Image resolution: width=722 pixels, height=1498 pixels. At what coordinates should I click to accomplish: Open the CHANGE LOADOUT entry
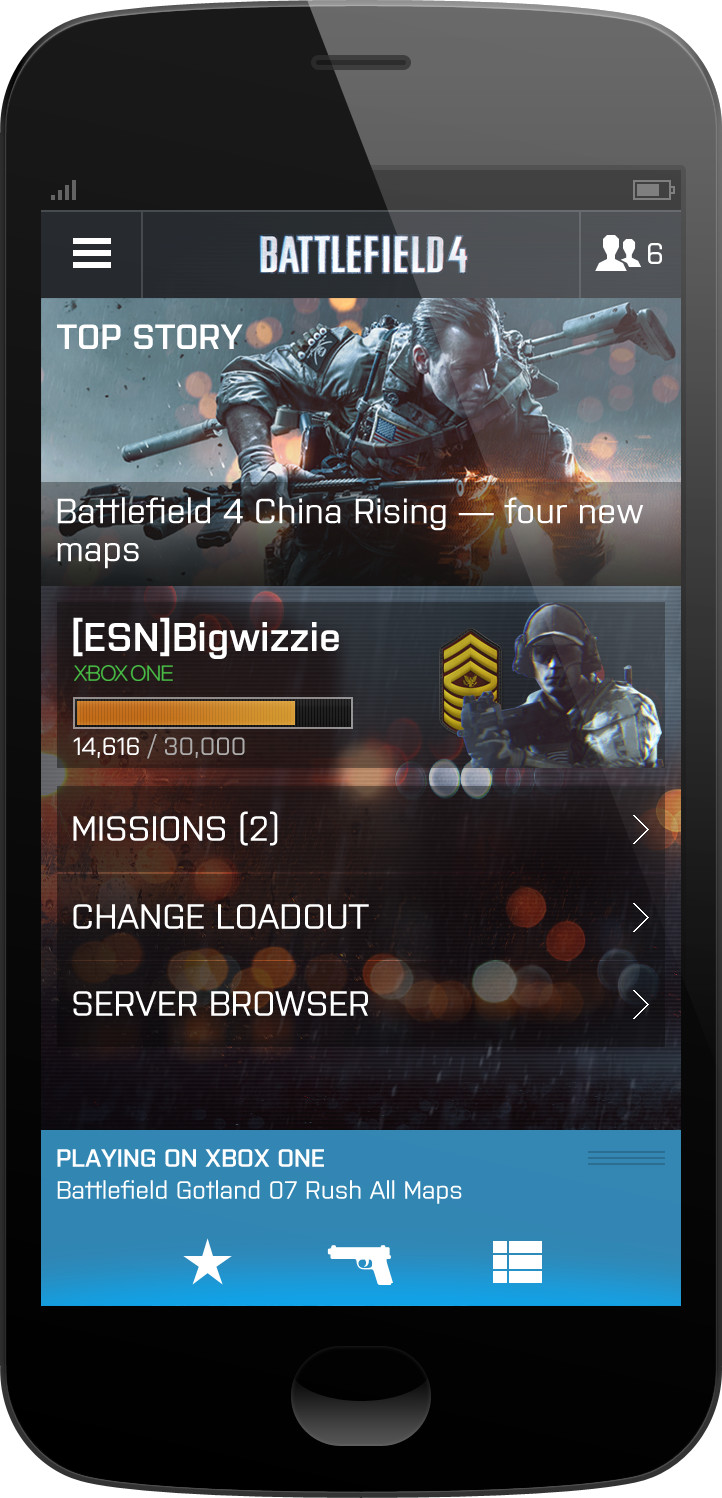click(361, 917)
